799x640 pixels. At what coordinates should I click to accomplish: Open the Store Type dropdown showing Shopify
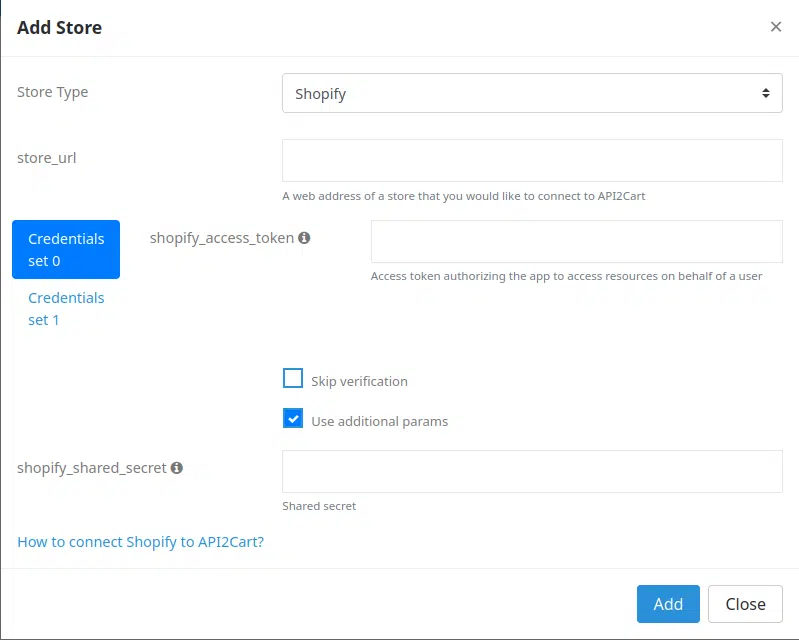pos(532,93)
